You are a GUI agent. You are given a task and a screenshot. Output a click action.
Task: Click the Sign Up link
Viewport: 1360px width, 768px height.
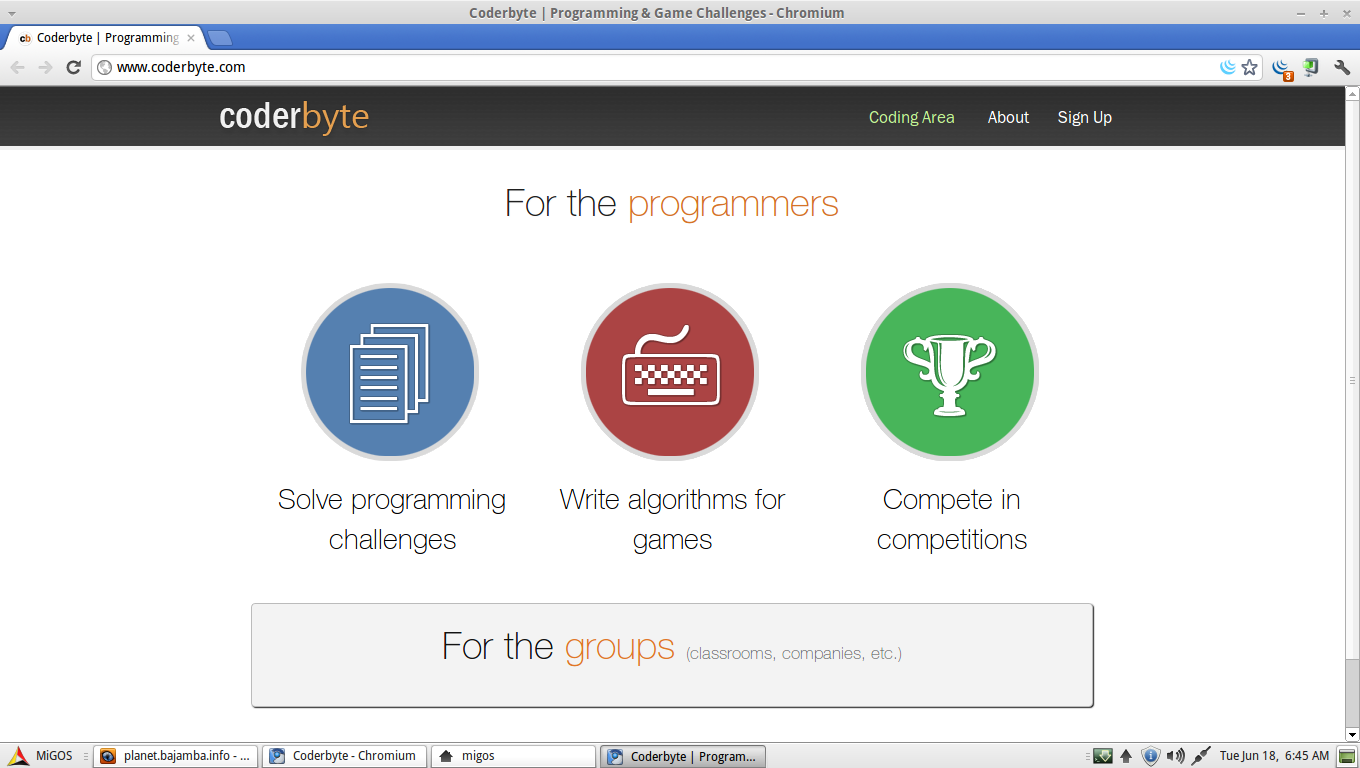[x=1085, y=117]
